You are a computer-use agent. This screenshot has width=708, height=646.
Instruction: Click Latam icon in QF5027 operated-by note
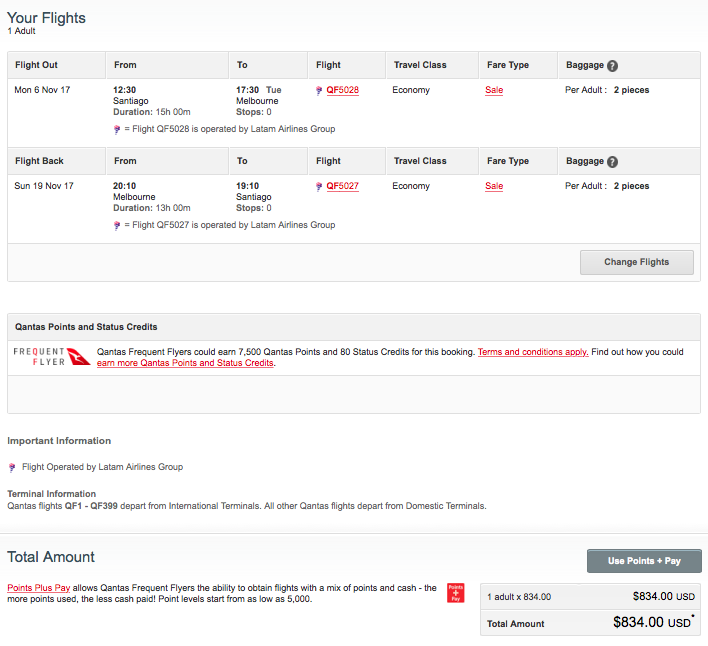[117, 225]
